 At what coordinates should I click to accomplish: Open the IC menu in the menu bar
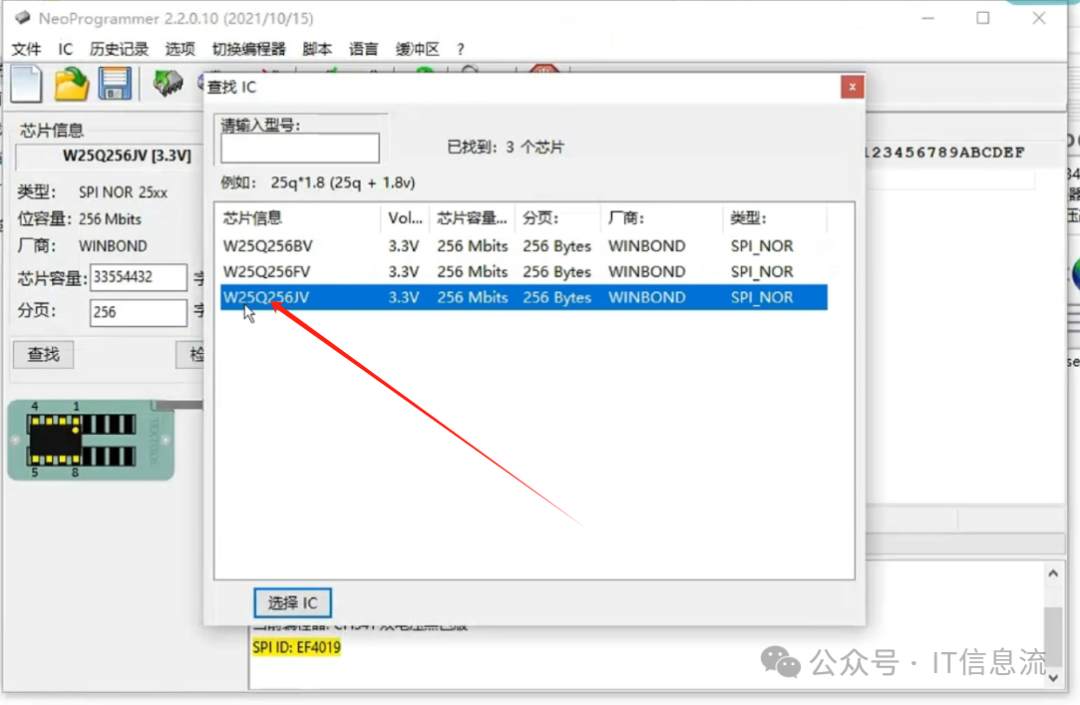[65, 49]
